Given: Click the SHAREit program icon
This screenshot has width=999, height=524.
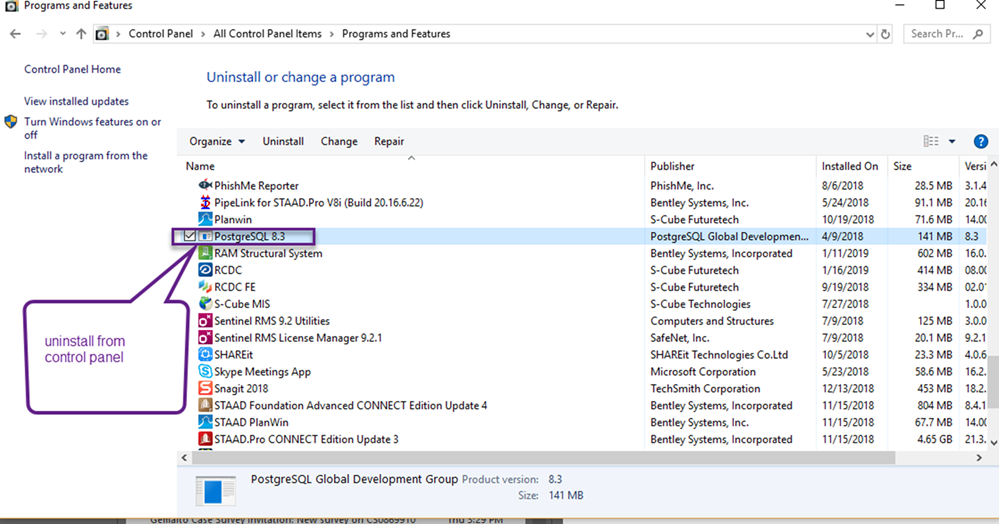Looking at the screenshot, I should point(205,355).
